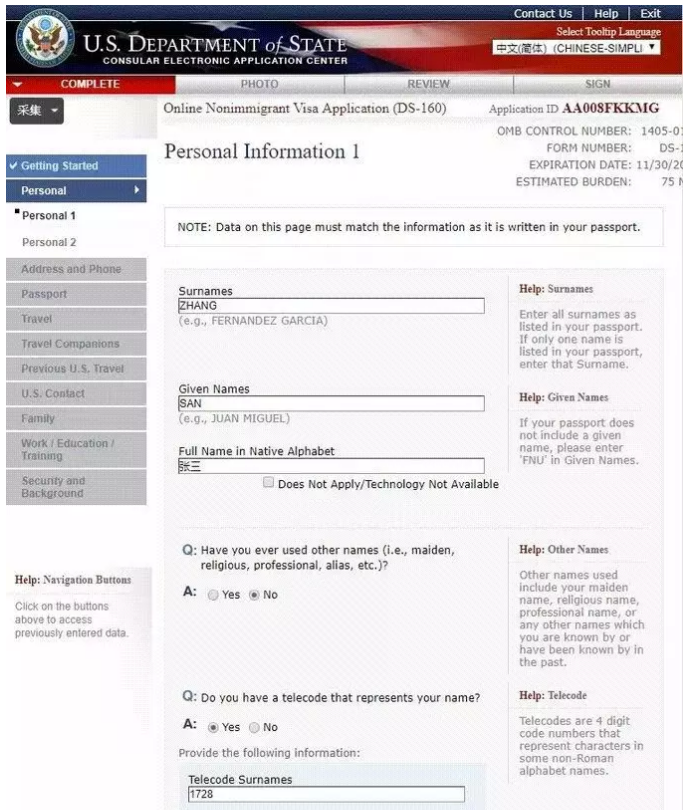The image size is (686, 810).
Task: Switch to the PHOTO step tab
Action: click(x=259, y=85)
